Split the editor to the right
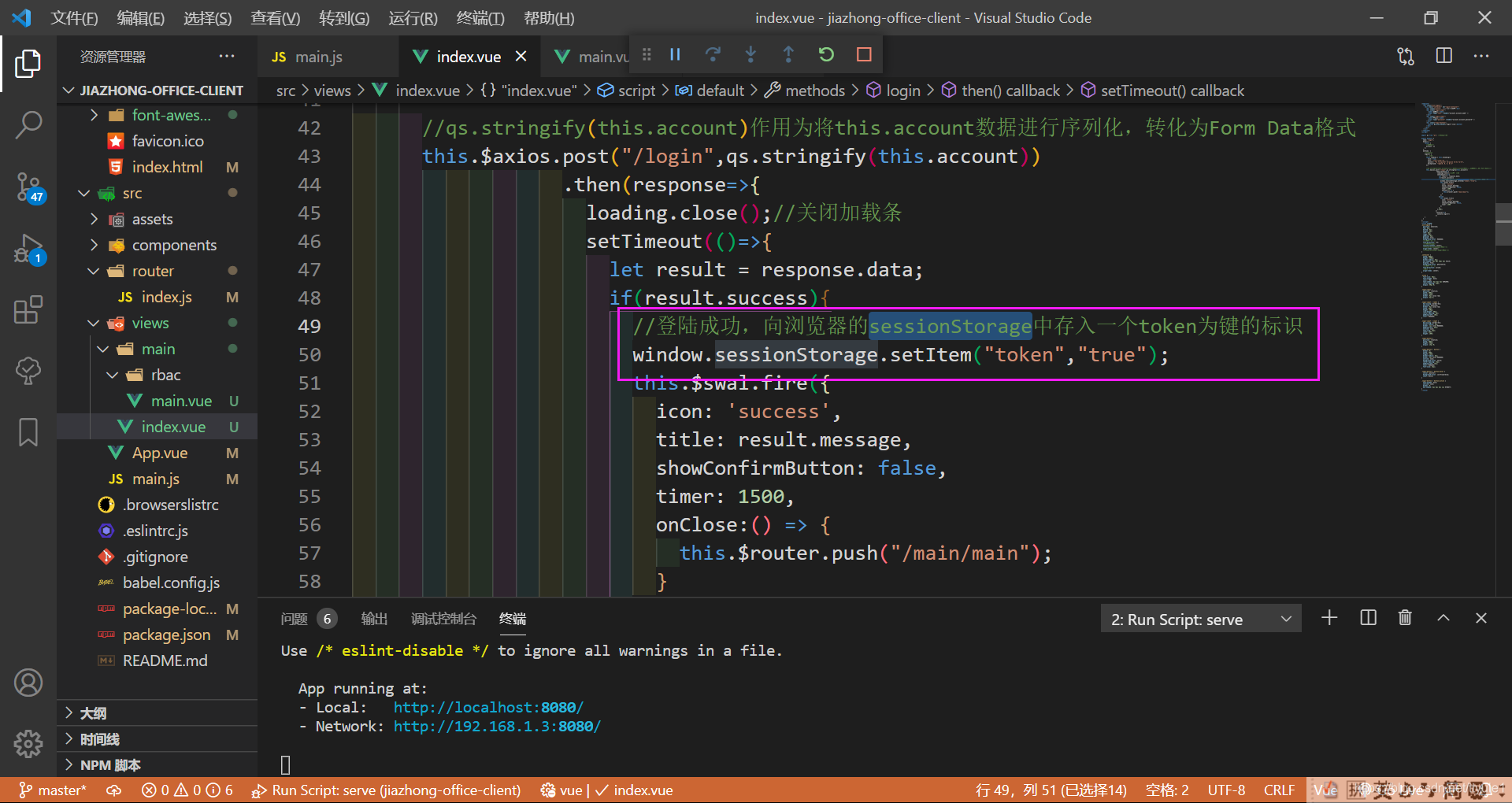 click(x=1443, y=56)
